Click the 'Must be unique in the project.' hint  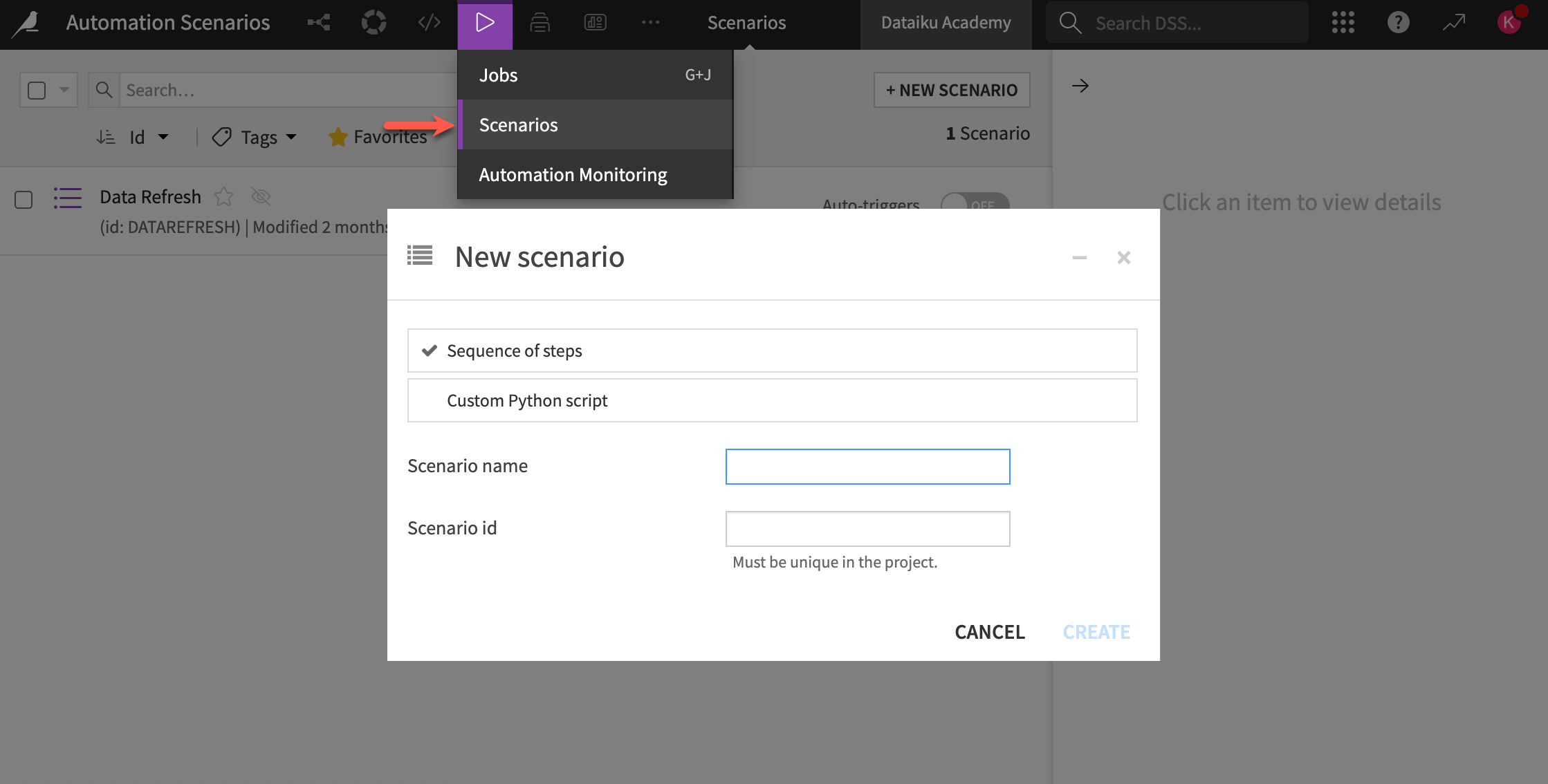835,562
